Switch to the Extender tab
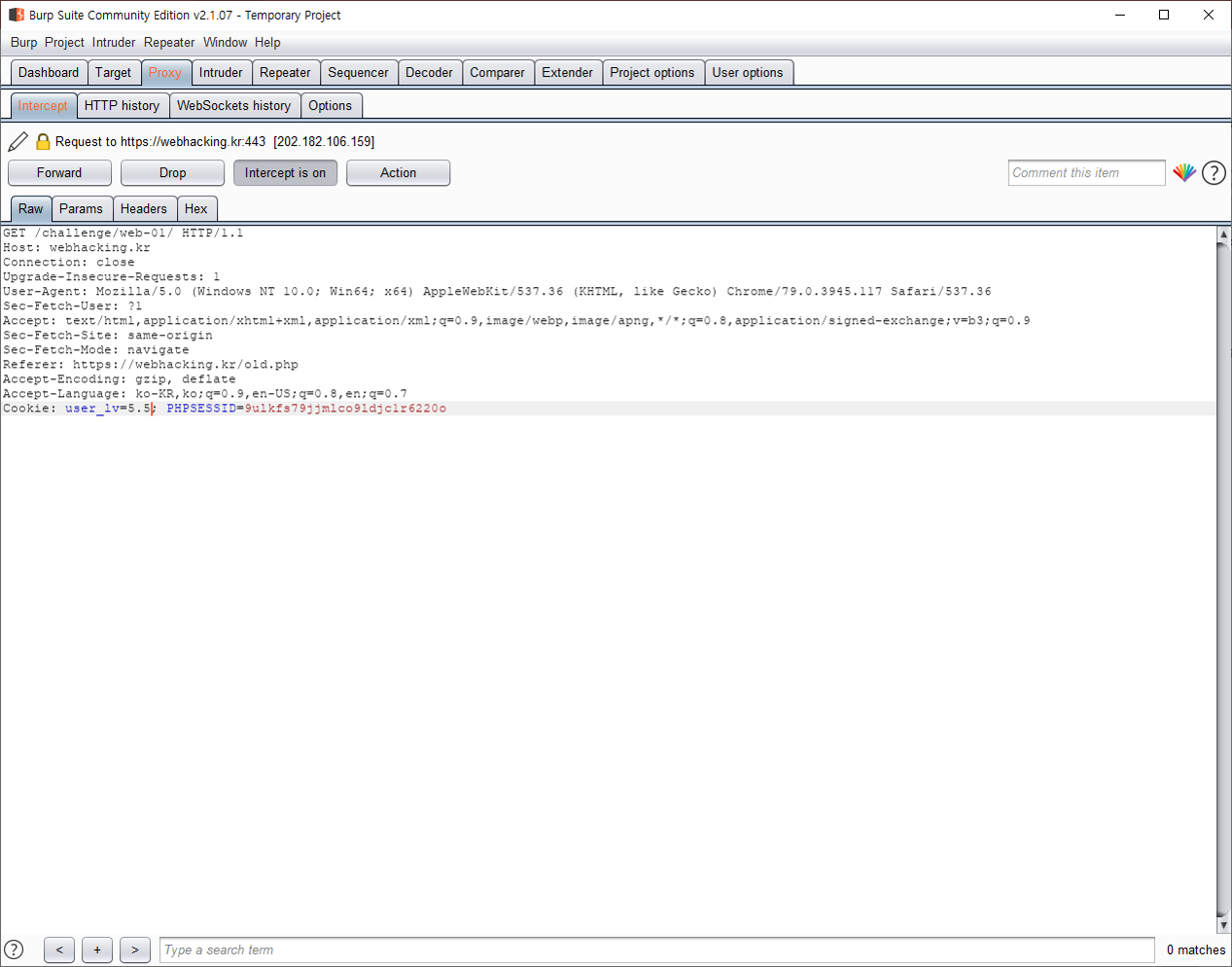Image resolution: width=1232 pixels, height=967 pixels. click(x=567, y=73)
